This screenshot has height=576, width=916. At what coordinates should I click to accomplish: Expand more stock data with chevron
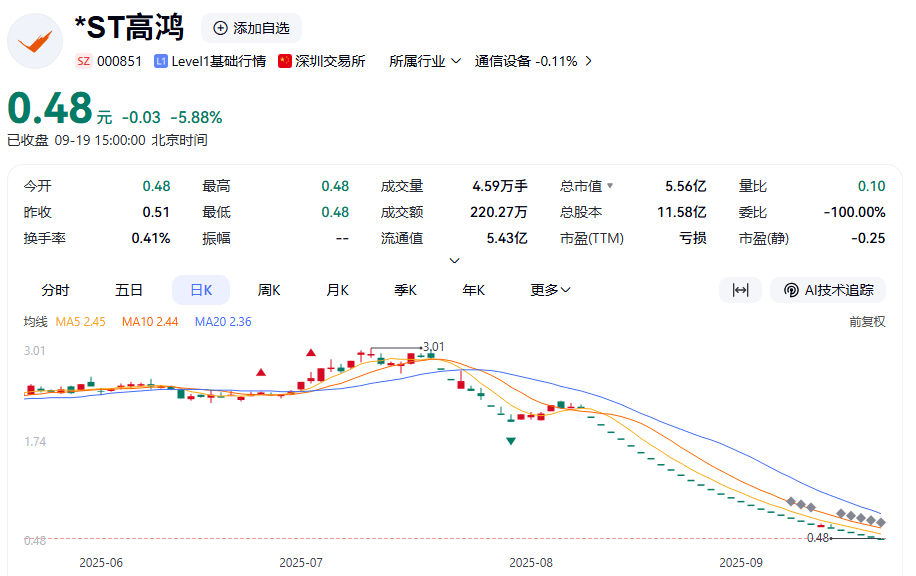pyautogui.click(x=454, y=261)
